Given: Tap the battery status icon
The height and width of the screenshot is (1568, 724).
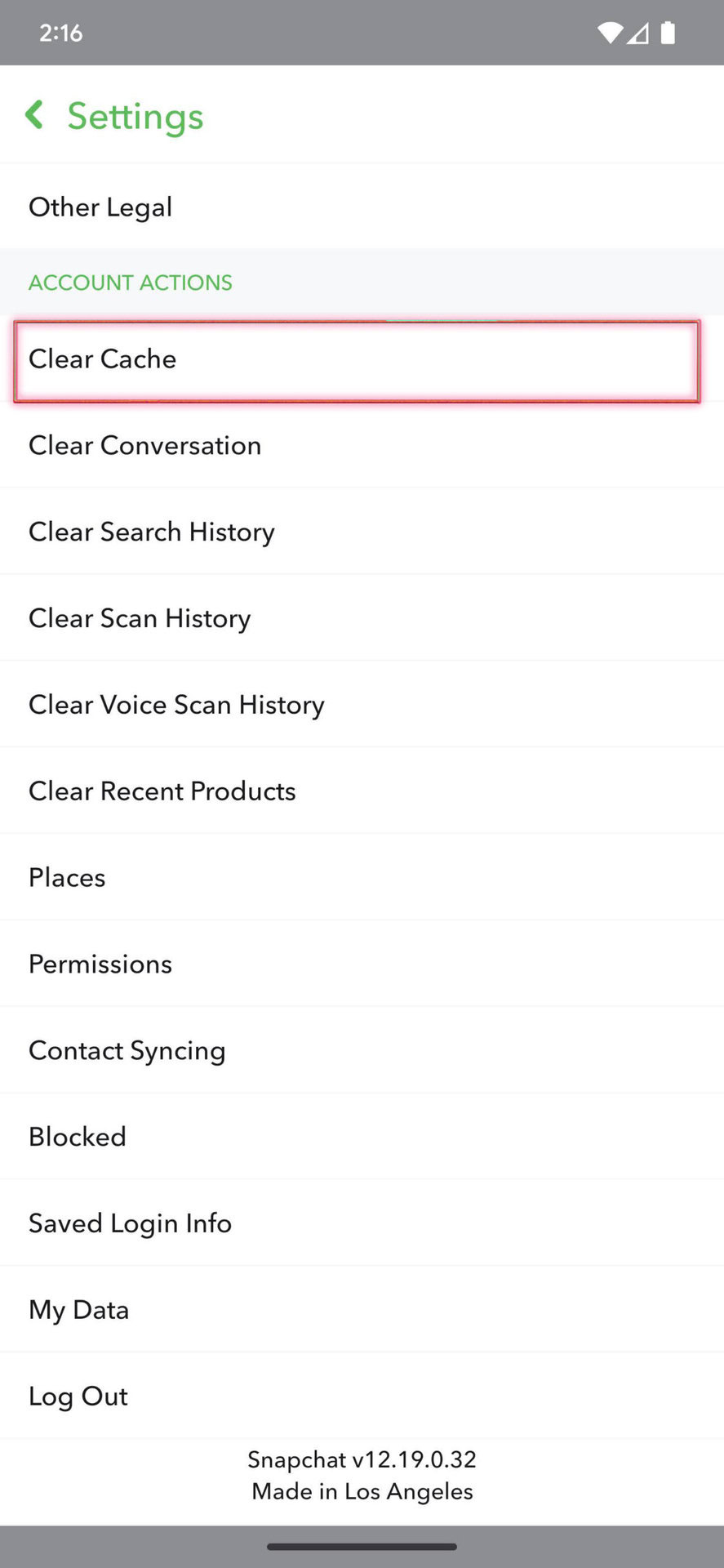Looking at the screenshot, I should point(668,33).
